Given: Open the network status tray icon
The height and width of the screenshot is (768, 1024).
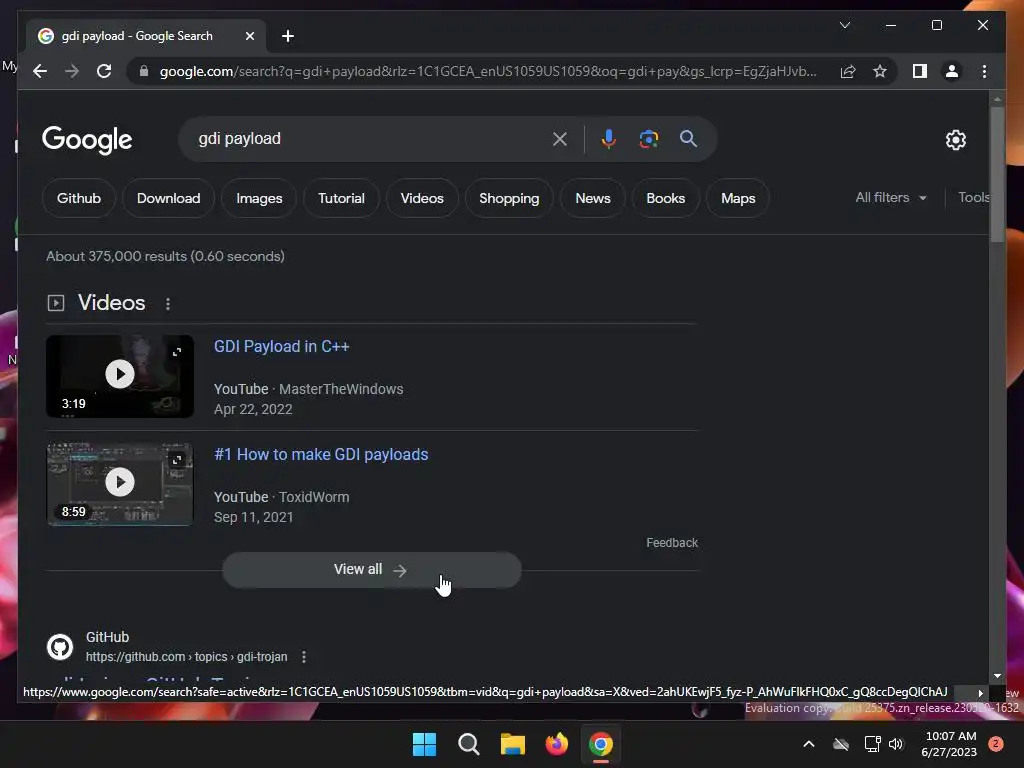Looking at the screenshot, I should pos(872,744).
